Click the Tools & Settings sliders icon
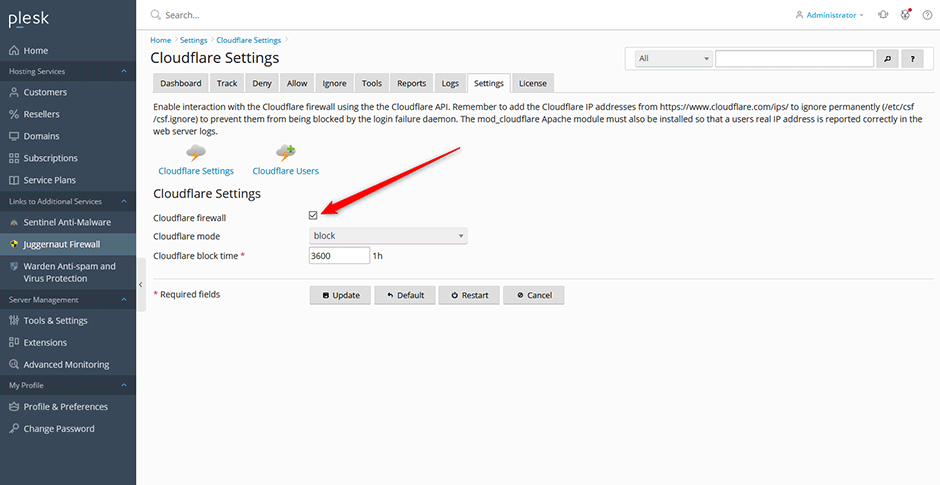 coord(14,321)
